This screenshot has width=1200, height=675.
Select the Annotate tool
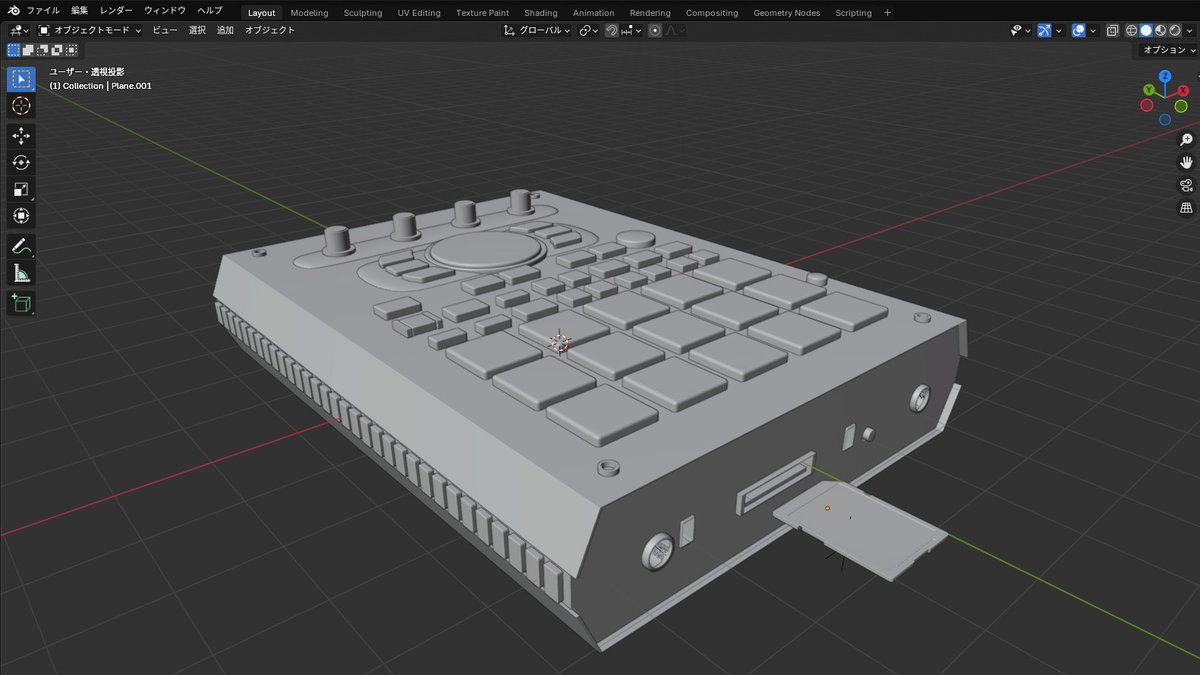pos(20,246)
